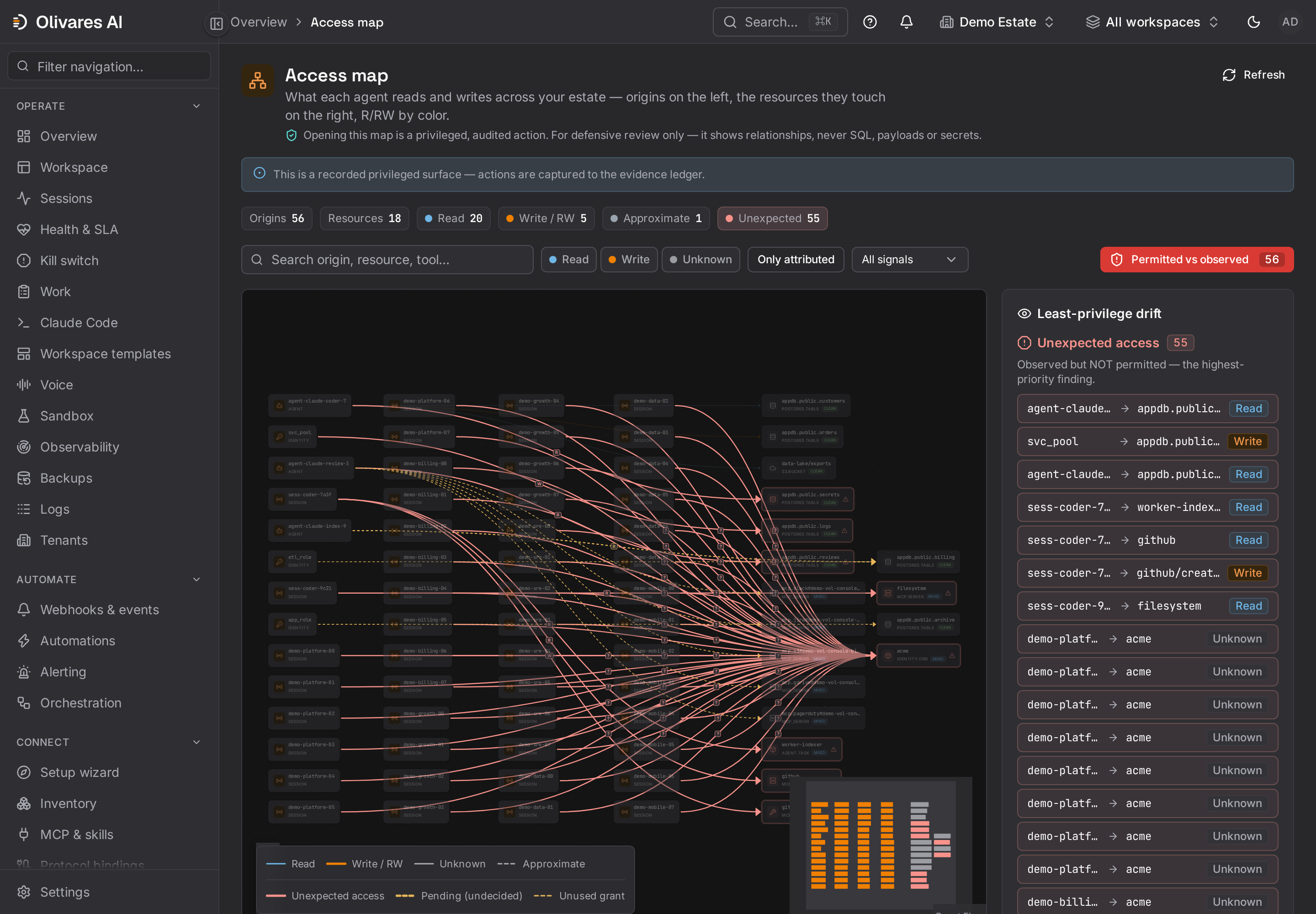Open Kill switch page
The height and width of the screenshot is (914, 1316).
coord(109,260)
